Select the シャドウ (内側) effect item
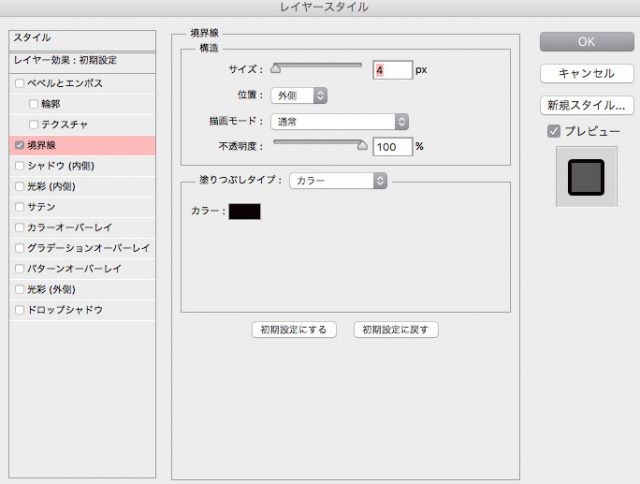Image resolution: width=640 pixels, height=484 pixels. click(x=62, y=165)
